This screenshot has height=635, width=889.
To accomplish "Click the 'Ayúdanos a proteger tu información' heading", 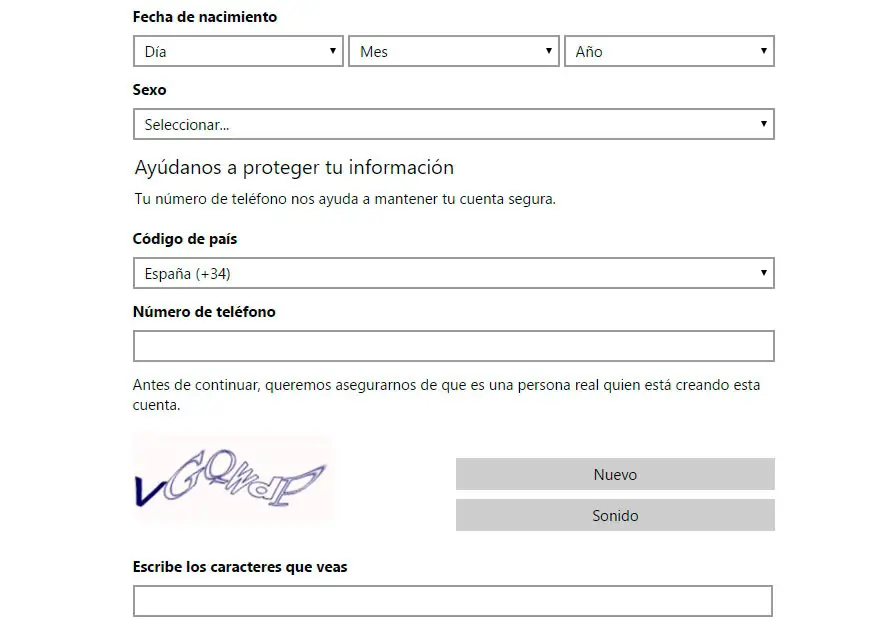I will [x=294, y=168].
